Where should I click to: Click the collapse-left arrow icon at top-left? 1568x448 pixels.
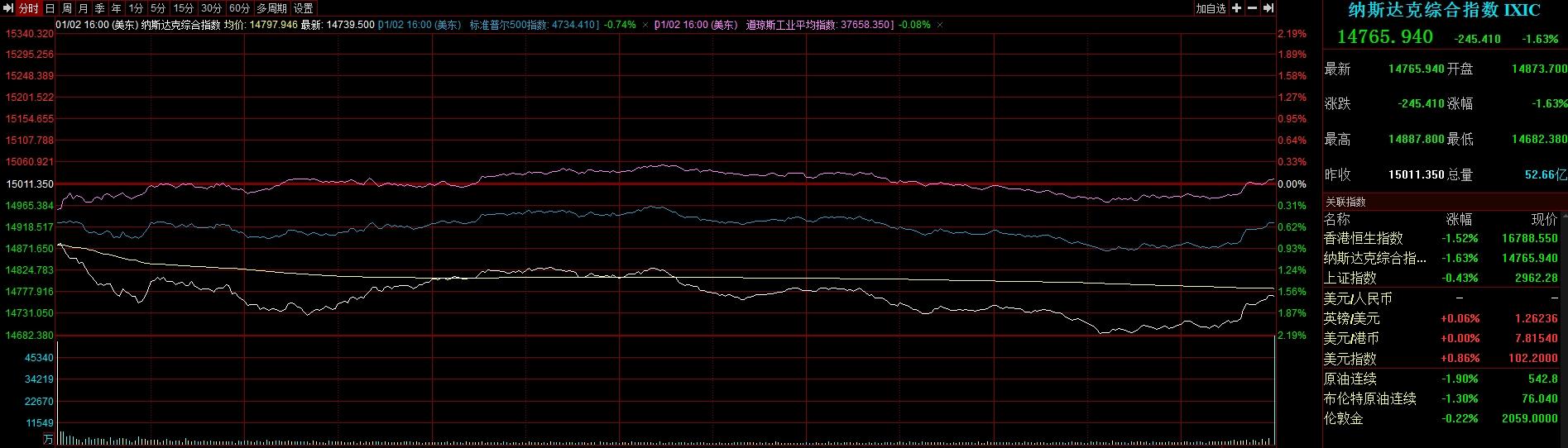point(8,8)
